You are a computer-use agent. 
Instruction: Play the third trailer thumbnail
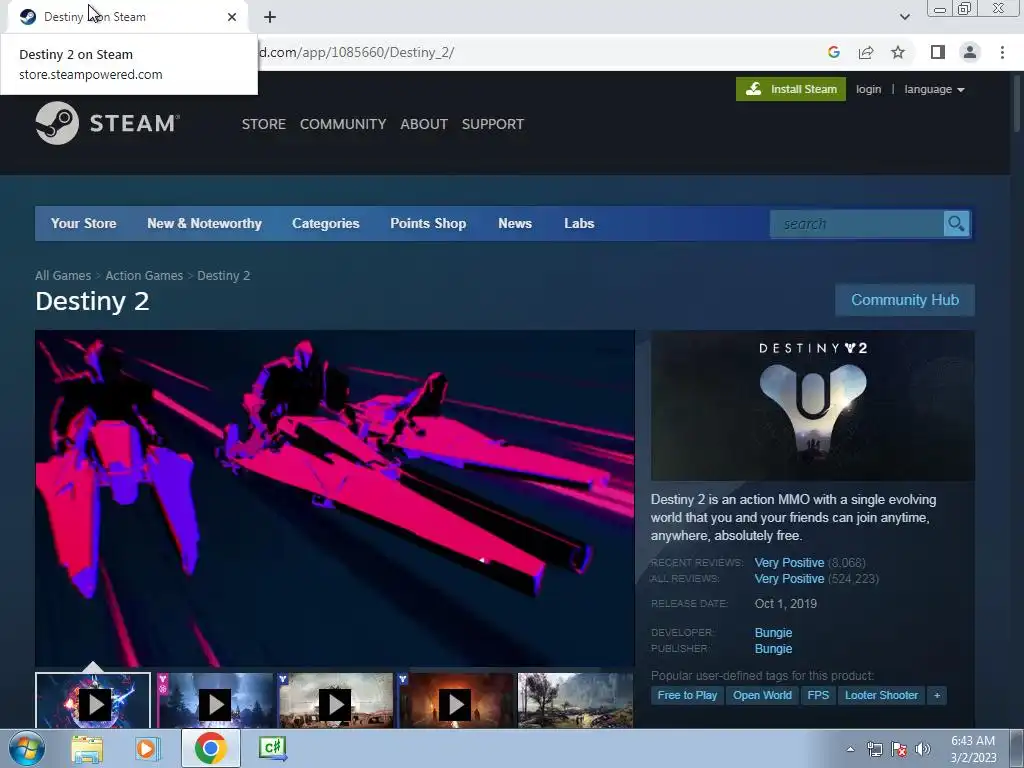pyautogui.click(x=336, y=701)
